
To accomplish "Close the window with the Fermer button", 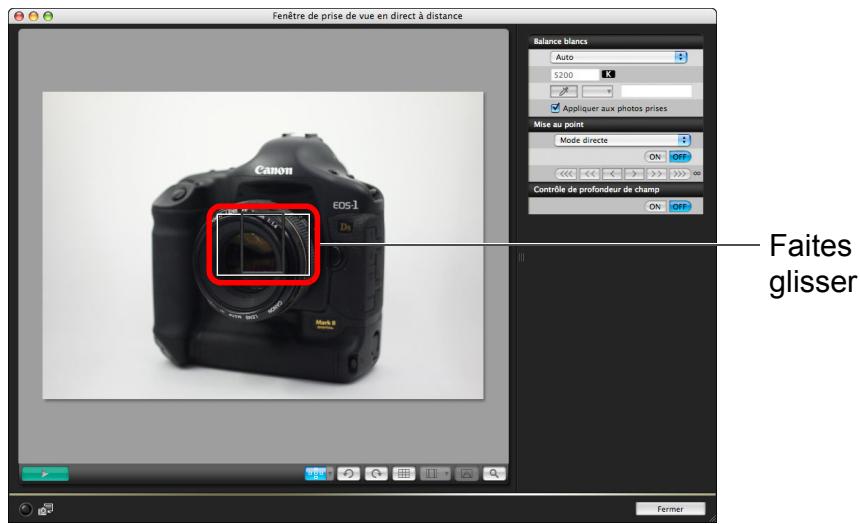I will pos(670,509).
